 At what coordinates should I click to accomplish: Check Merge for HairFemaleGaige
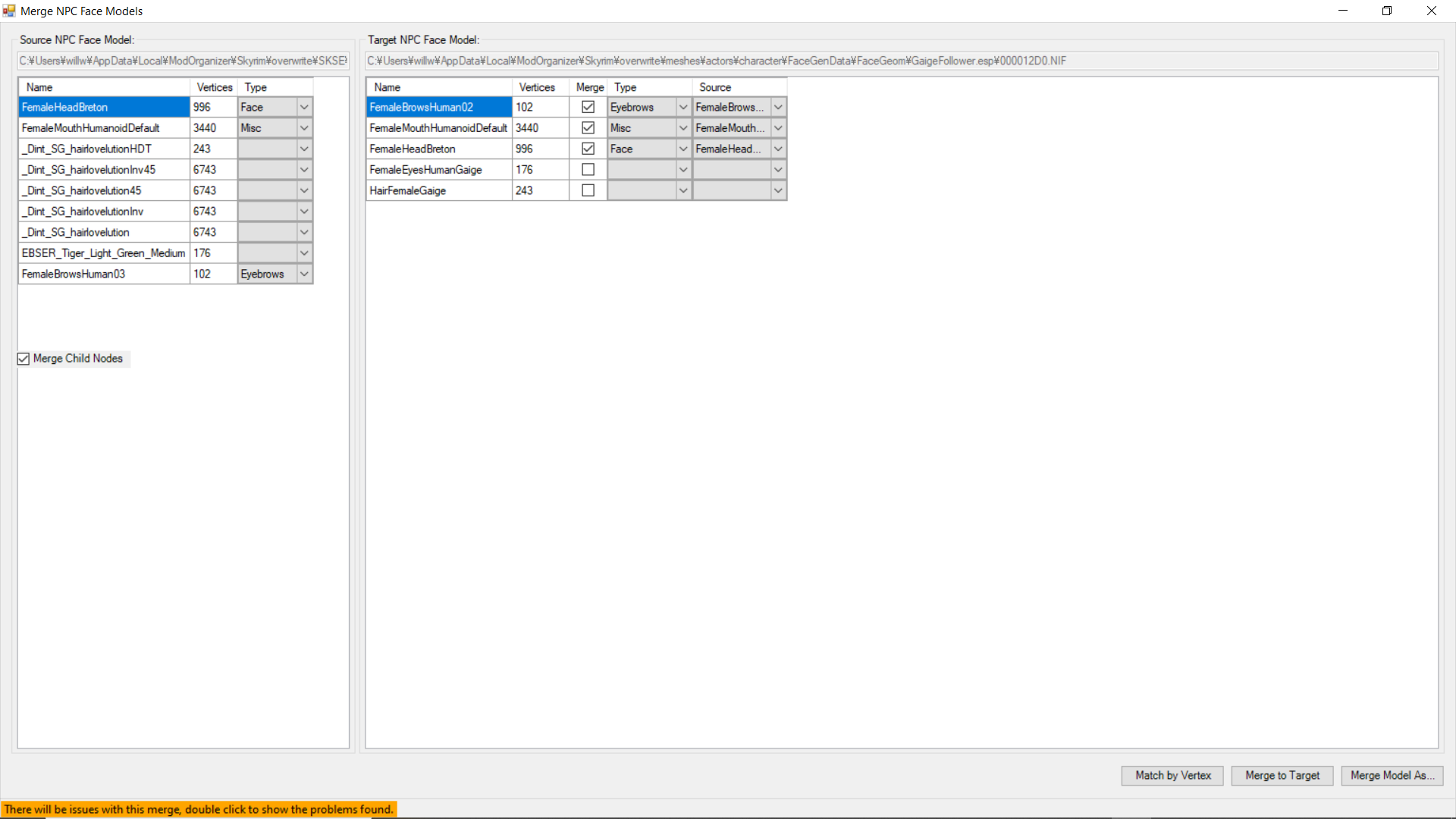tap(588, 190)
